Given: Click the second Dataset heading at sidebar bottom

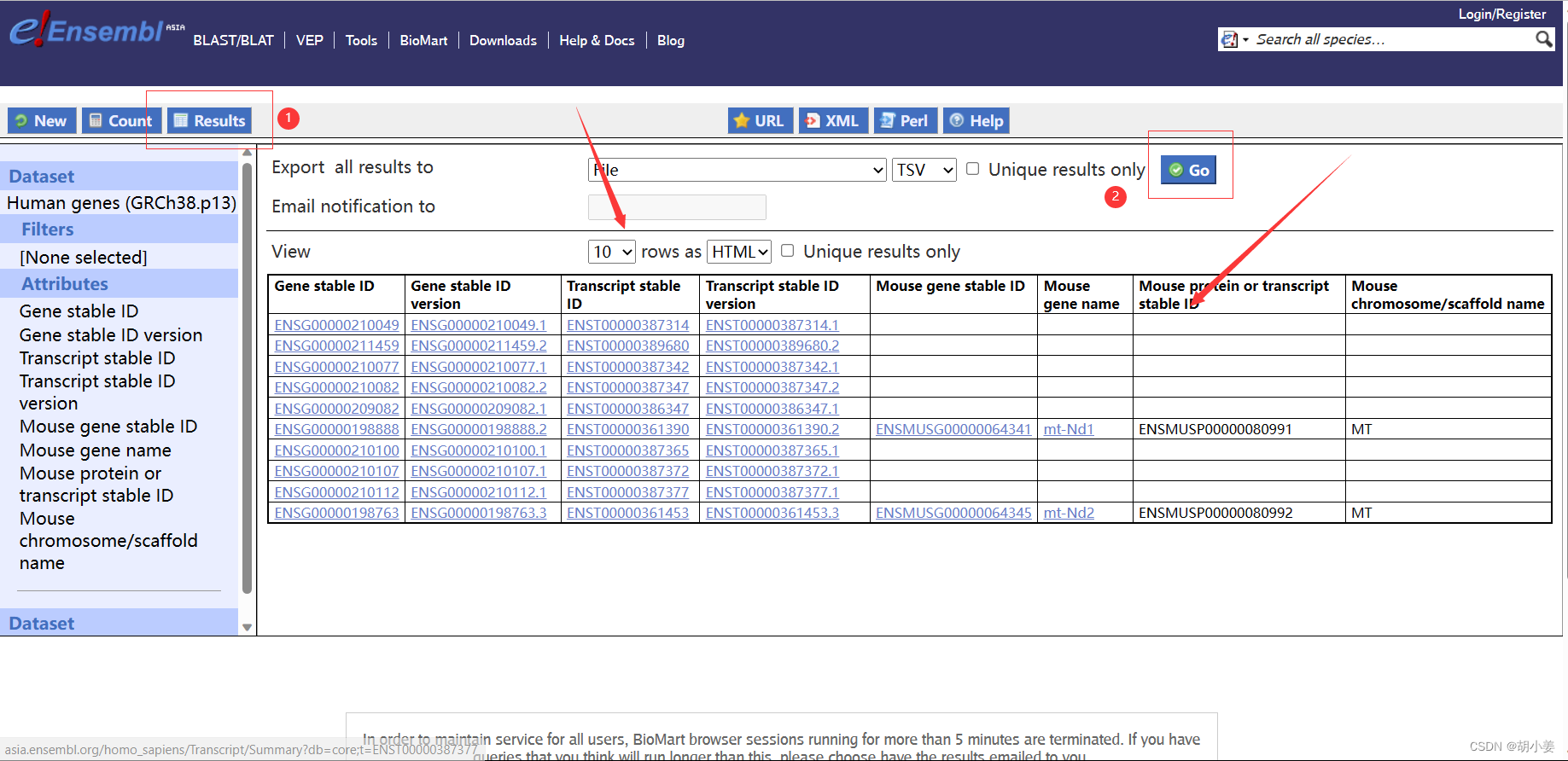Looking at the screenshot, I should pos(41,624).
